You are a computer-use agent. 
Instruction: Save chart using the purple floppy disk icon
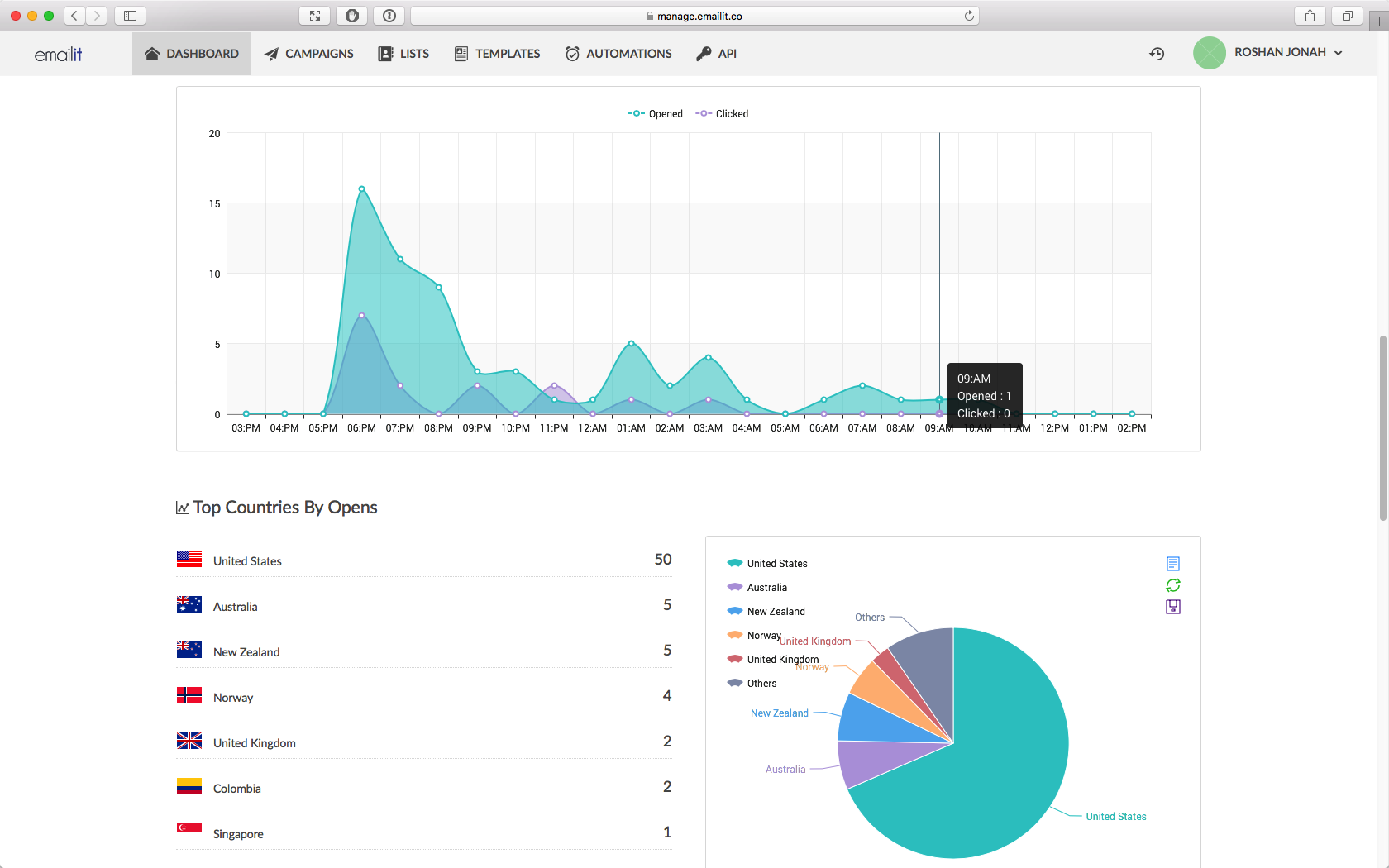[1172, 606]
